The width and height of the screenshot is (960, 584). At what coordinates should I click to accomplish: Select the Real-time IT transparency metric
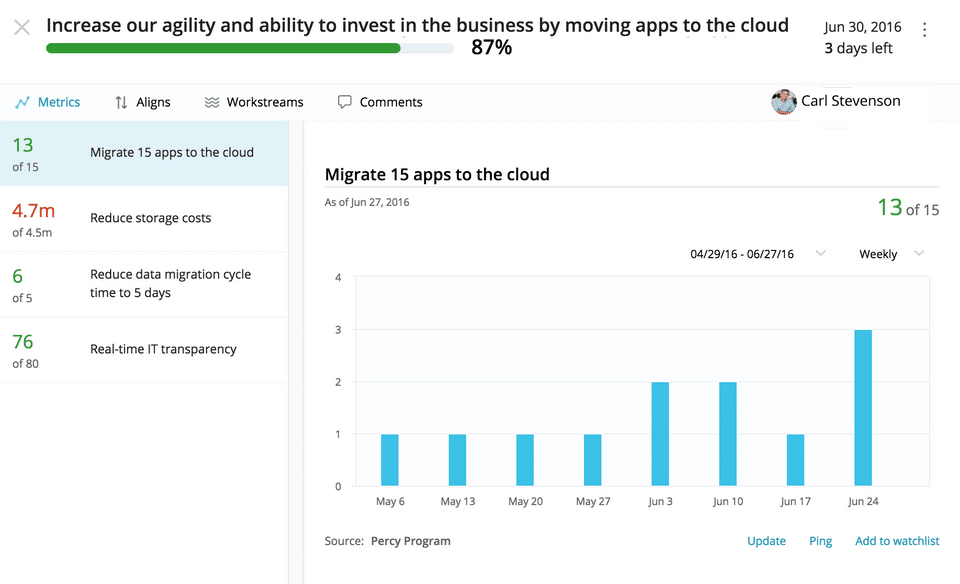(x=163, y=349)
